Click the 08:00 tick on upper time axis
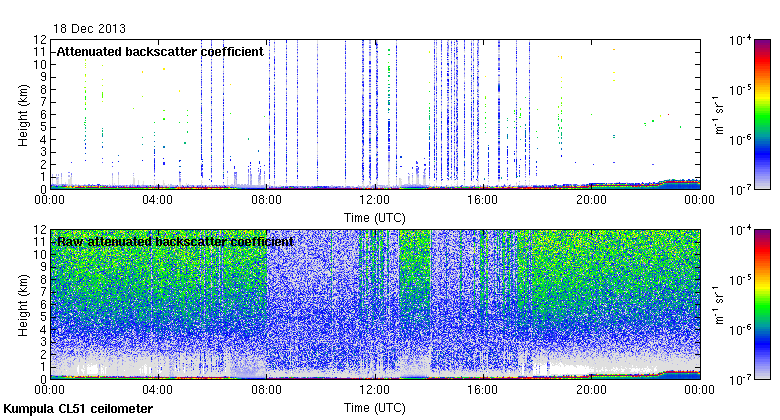 click(266, 199)
